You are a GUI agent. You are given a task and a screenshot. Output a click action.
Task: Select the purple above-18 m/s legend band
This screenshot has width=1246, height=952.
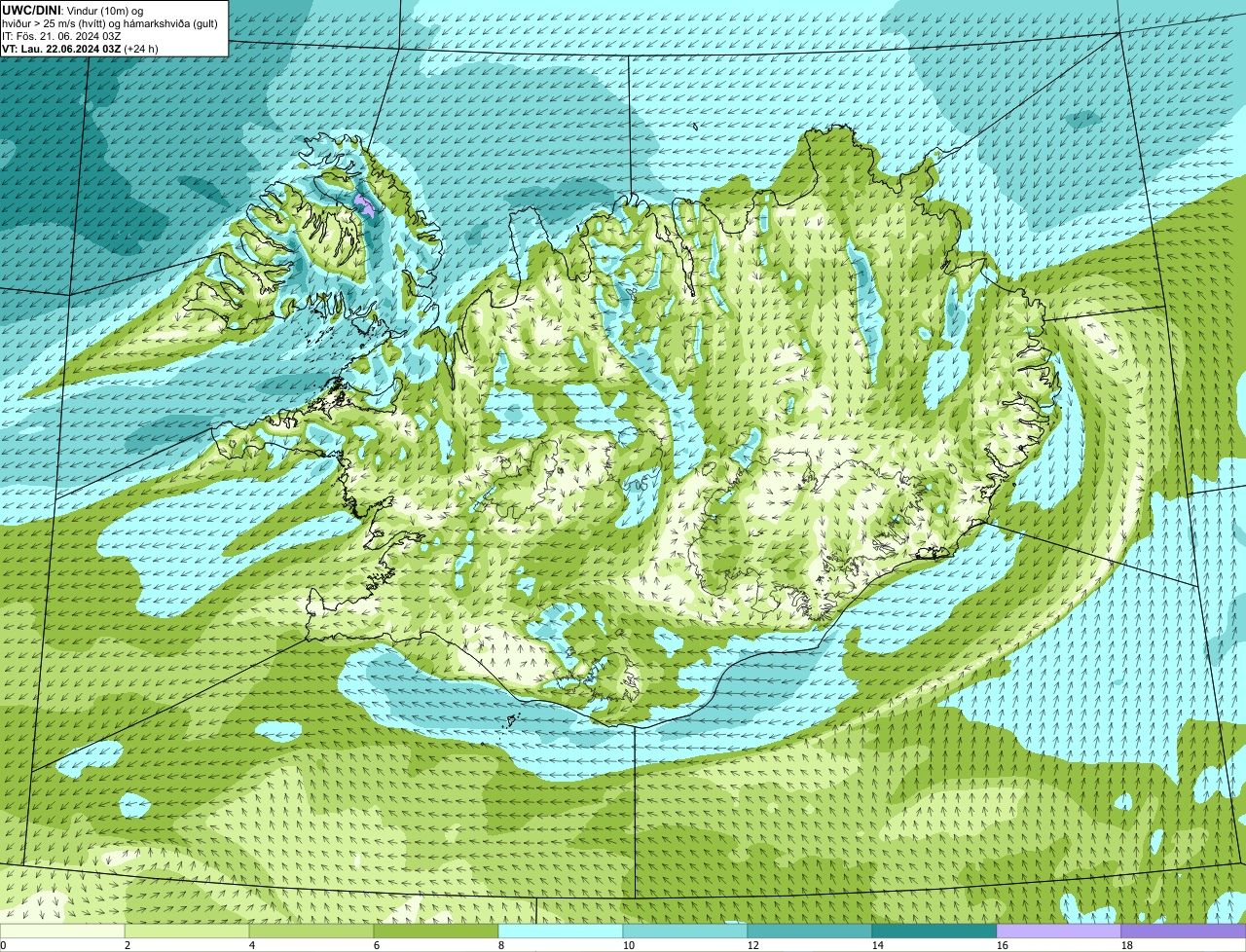click(x=1184, y=931)
